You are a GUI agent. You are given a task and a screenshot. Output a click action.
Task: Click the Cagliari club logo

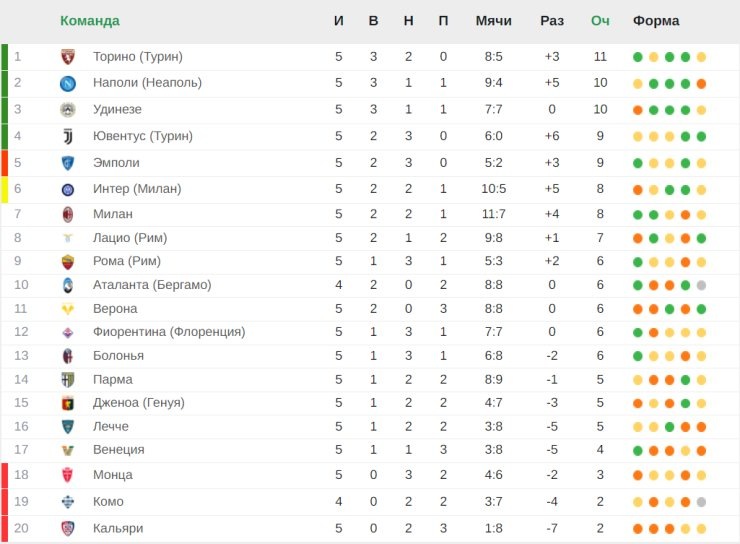click(x=68, y=528)
